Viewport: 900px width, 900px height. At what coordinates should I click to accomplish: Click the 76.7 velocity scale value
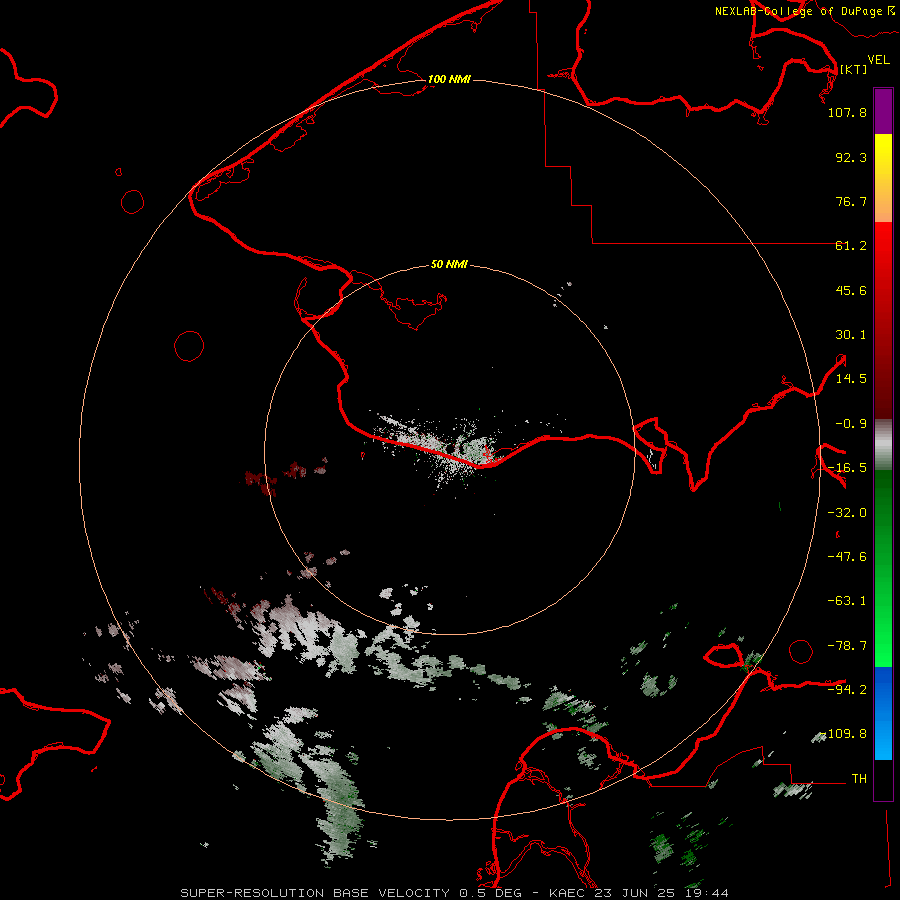[851, 201]
